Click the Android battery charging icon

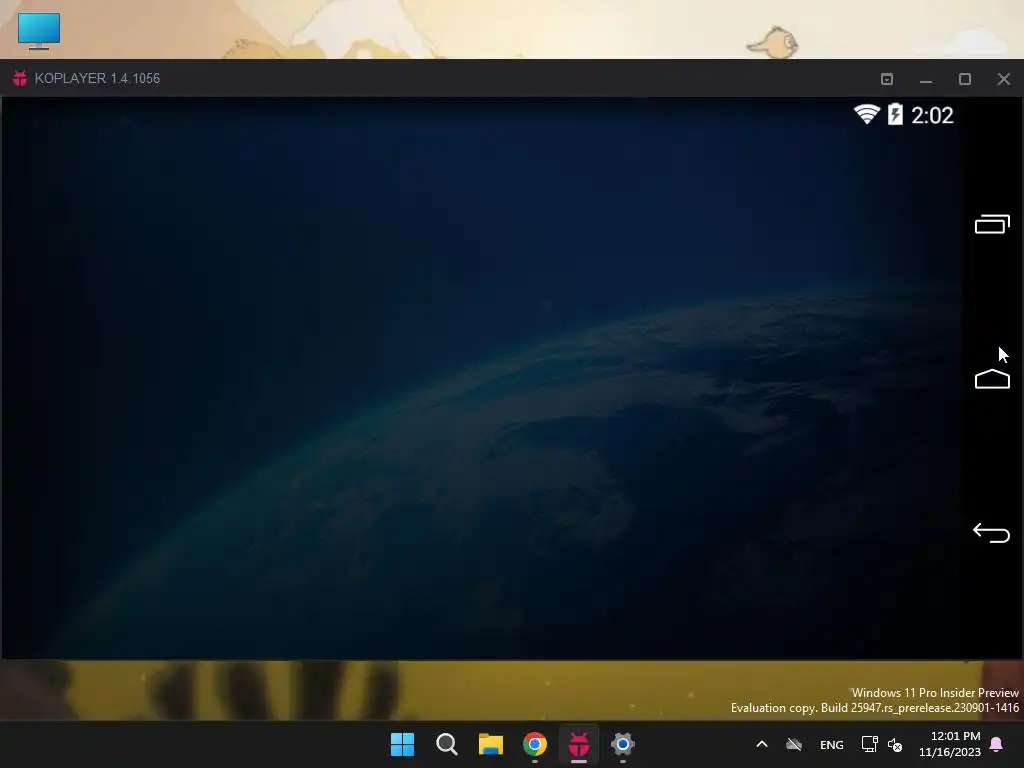895,114
